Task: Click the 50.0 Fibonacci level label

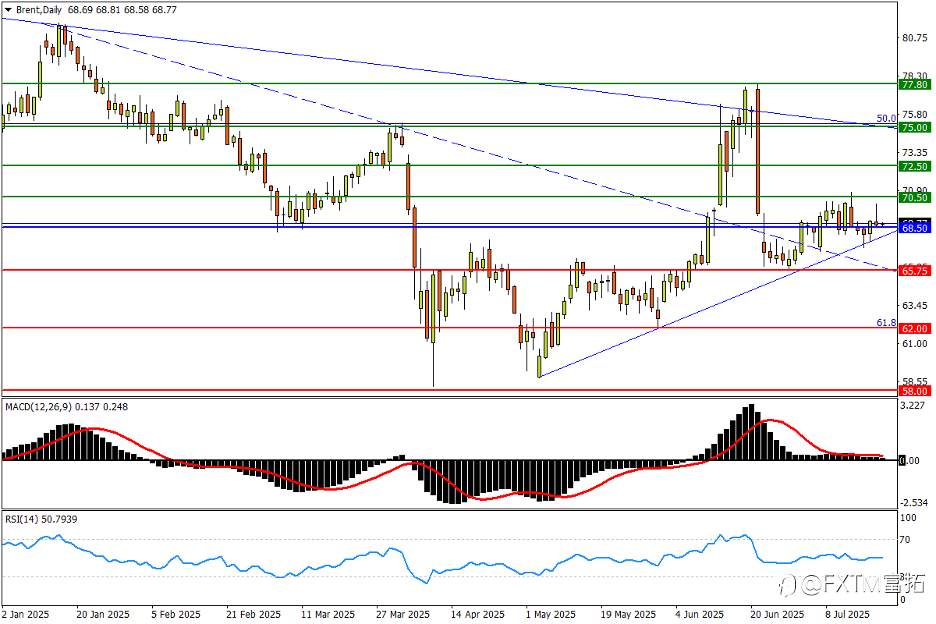Action: pos(886,118)
